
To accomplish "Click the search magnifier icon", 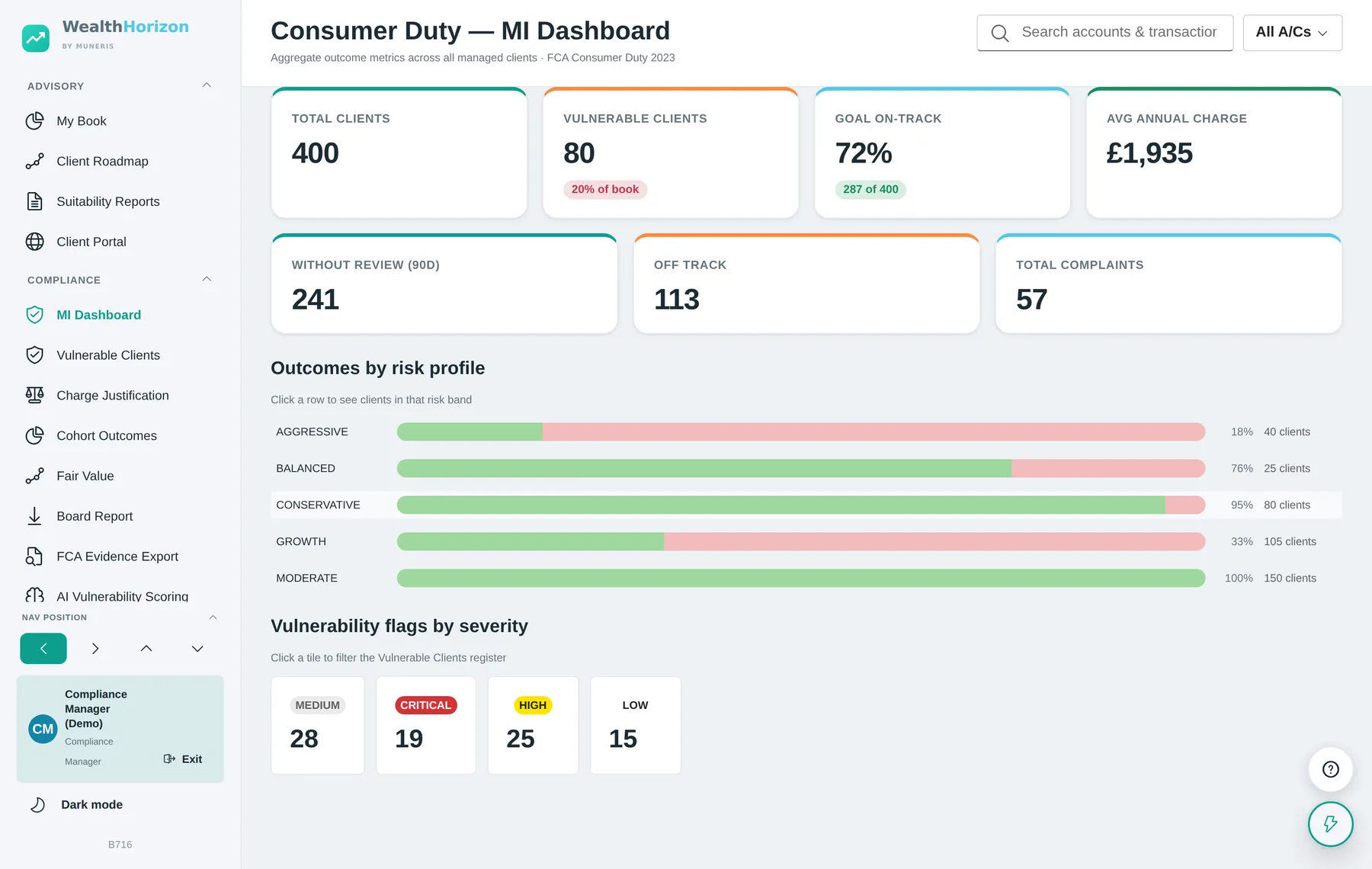I will (999, 33).
